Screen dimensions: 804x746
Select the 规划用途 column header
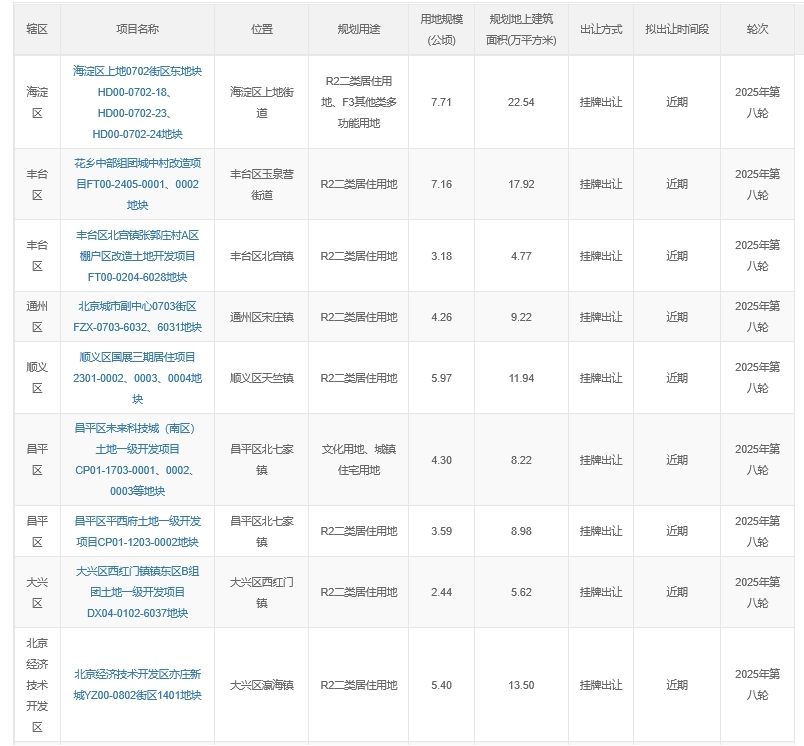[x=358, y=30]
